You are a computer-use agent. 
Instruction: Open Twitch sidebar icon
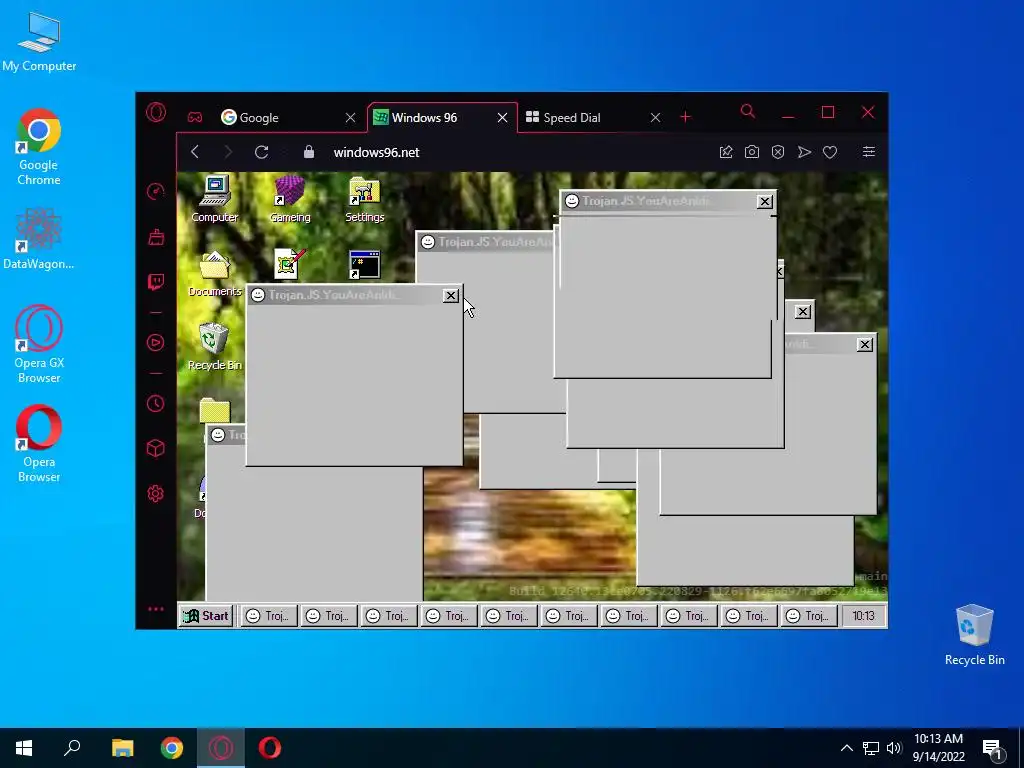(x=155, y=281)
